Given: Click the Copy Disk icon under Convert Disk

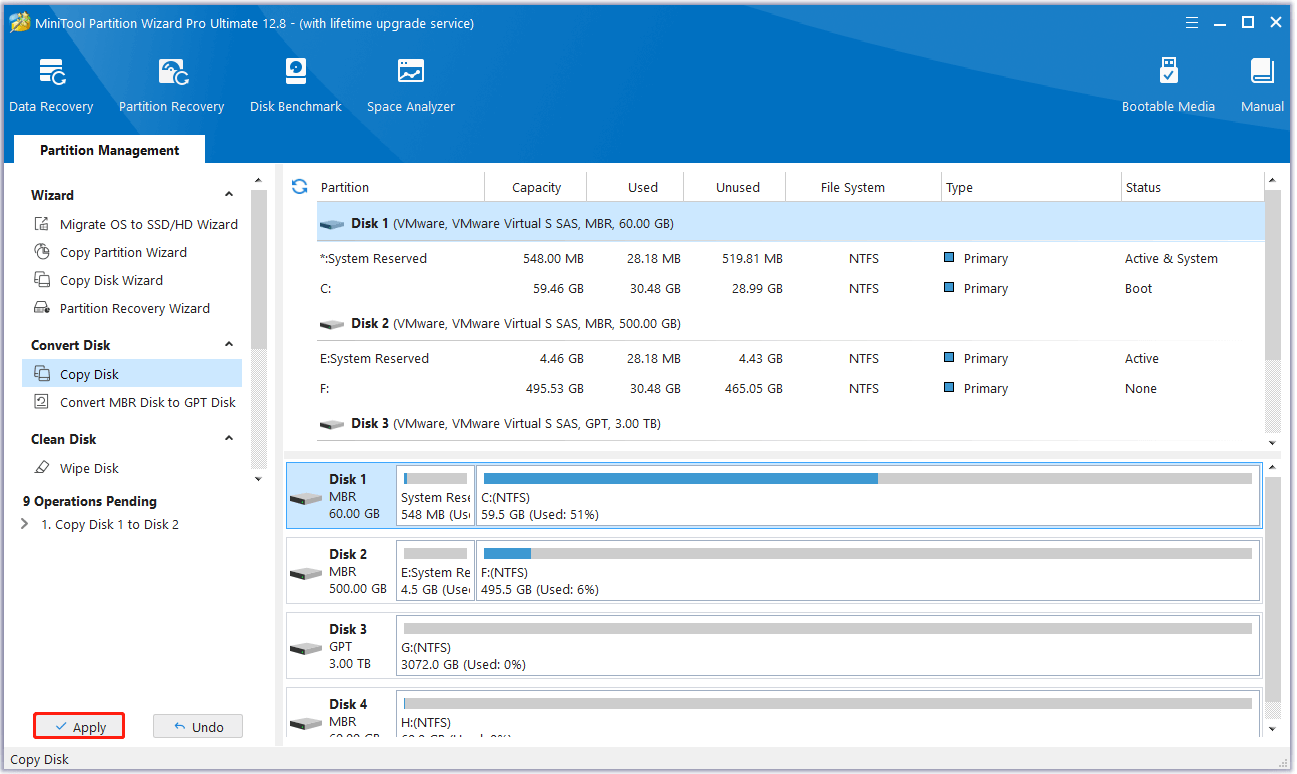Looking at the screenshot, I should tap(42, 374).
